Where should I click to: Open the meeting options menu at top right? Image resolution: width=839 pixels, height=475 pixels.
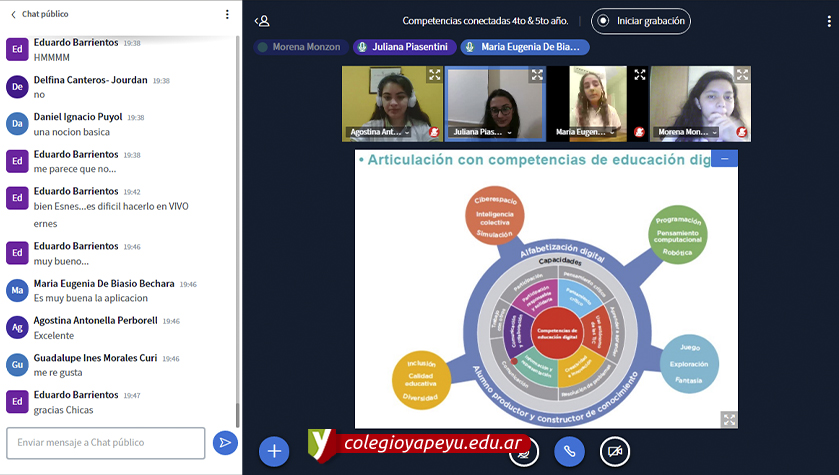[x=825, y=21]
